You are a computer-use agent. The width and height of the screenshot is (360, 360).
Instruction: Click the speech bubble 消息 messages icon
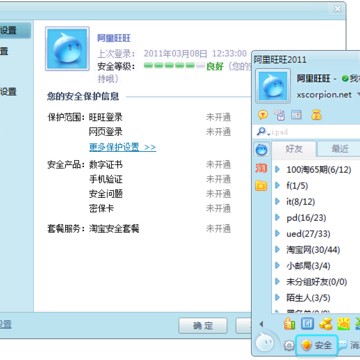[x=343, y=345]
